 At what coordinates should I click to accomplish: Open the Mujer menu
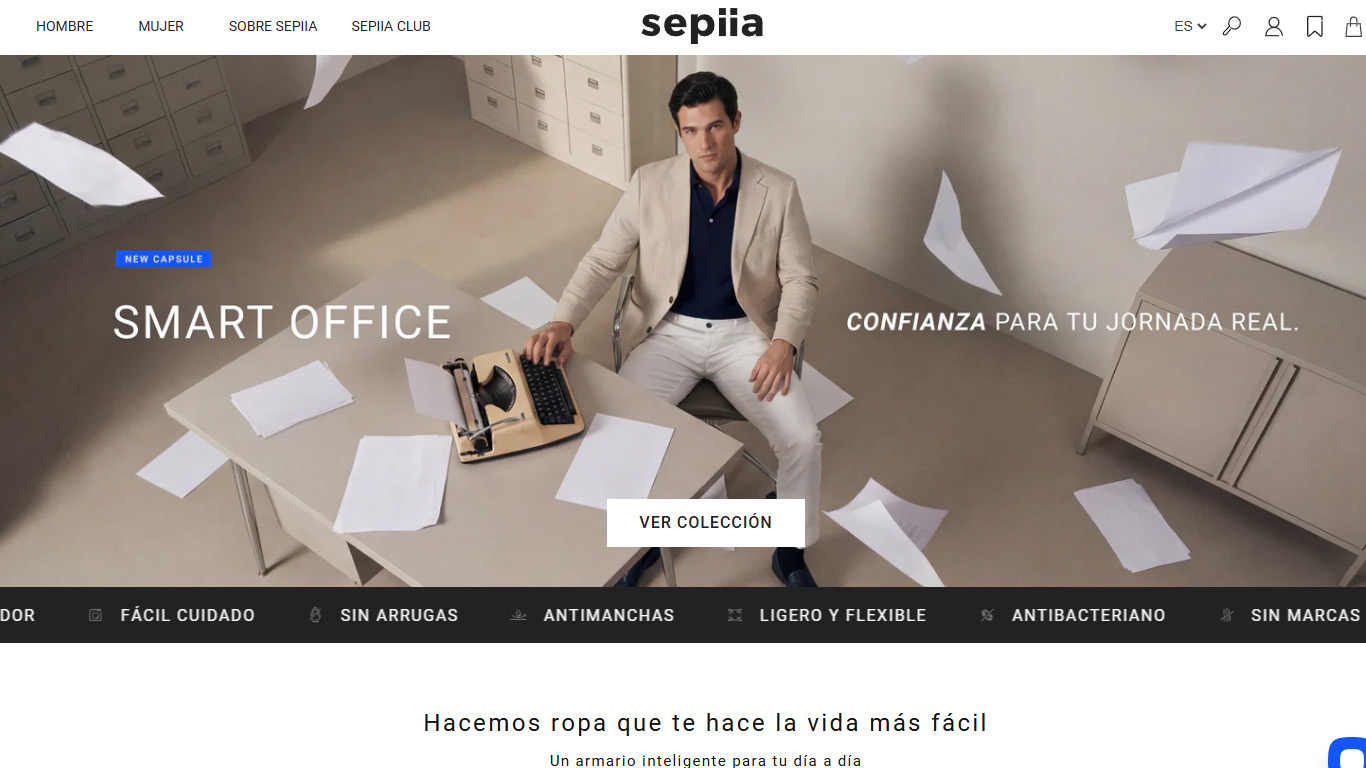pyautogui.click(x=161, y=26)
